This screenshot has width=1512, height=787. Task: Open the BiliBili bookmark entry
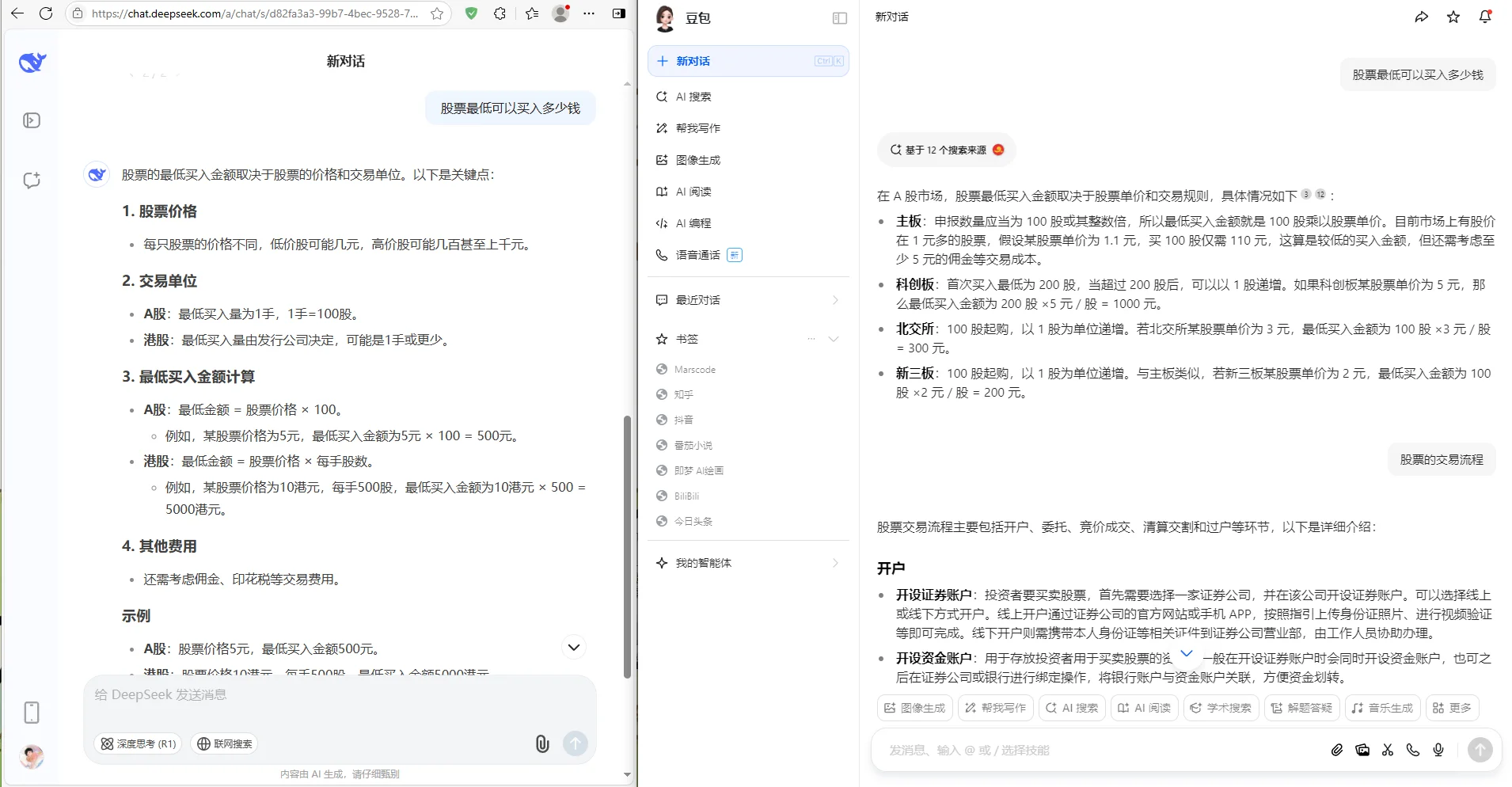(x=686, y=496)
